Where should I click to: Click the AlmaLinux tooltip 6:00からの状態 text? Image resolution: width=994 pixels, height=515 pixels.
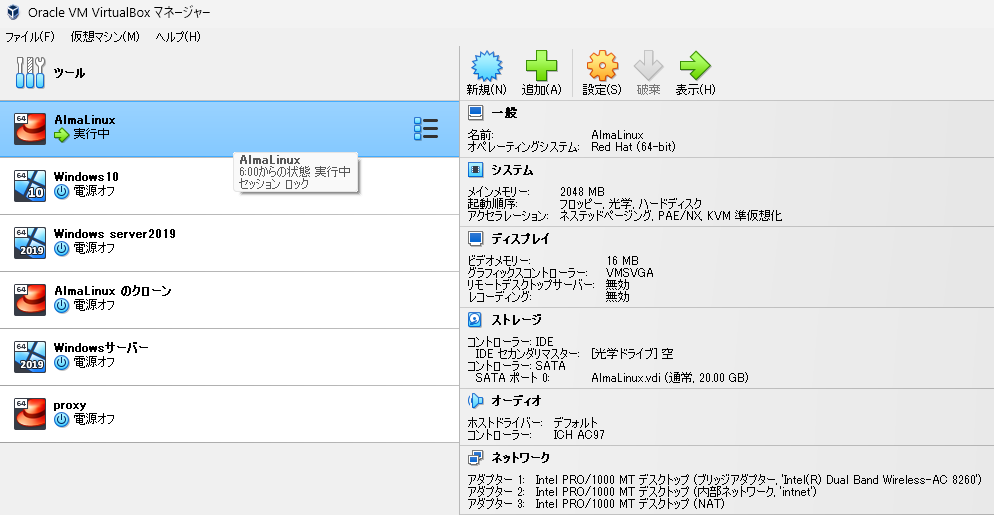(295, 172)
